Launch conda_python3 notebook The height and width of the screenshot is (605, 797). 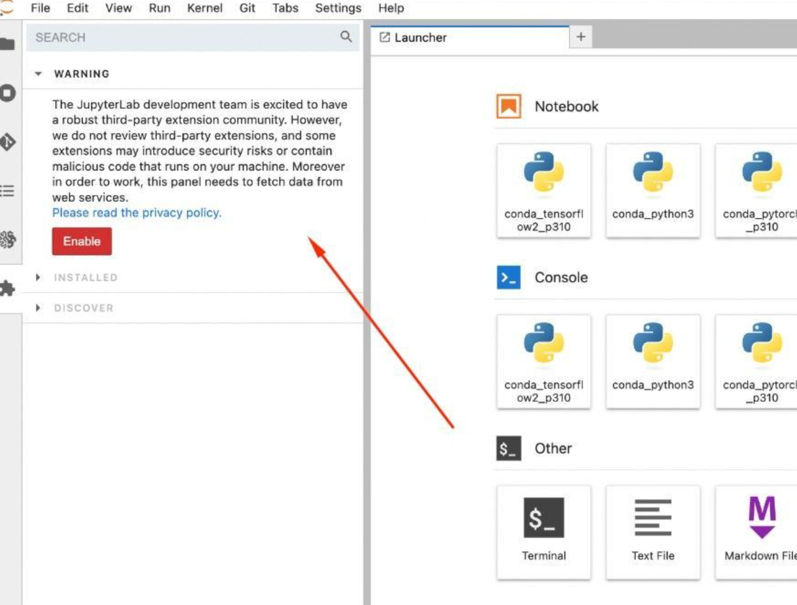[652, 190]
